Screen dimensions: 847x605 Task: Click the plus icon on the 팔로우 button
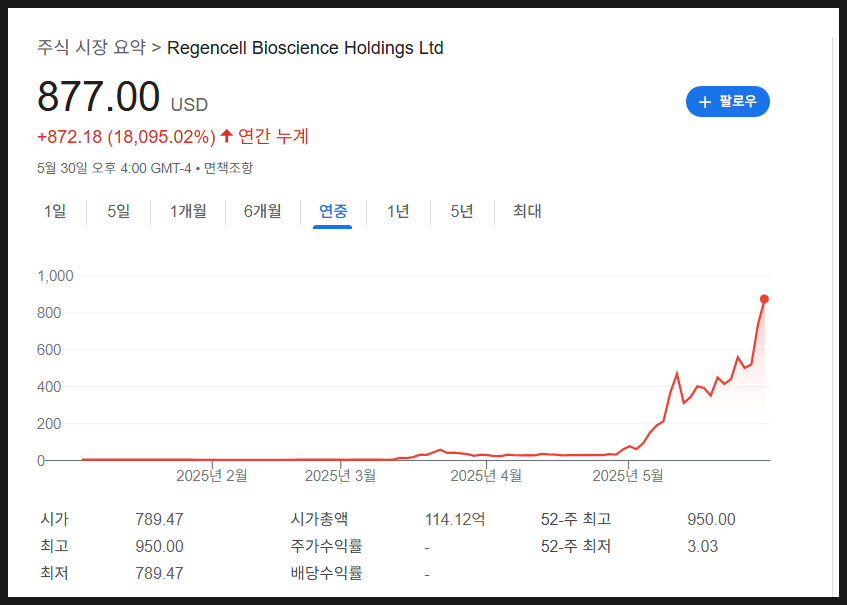[704, 102]
